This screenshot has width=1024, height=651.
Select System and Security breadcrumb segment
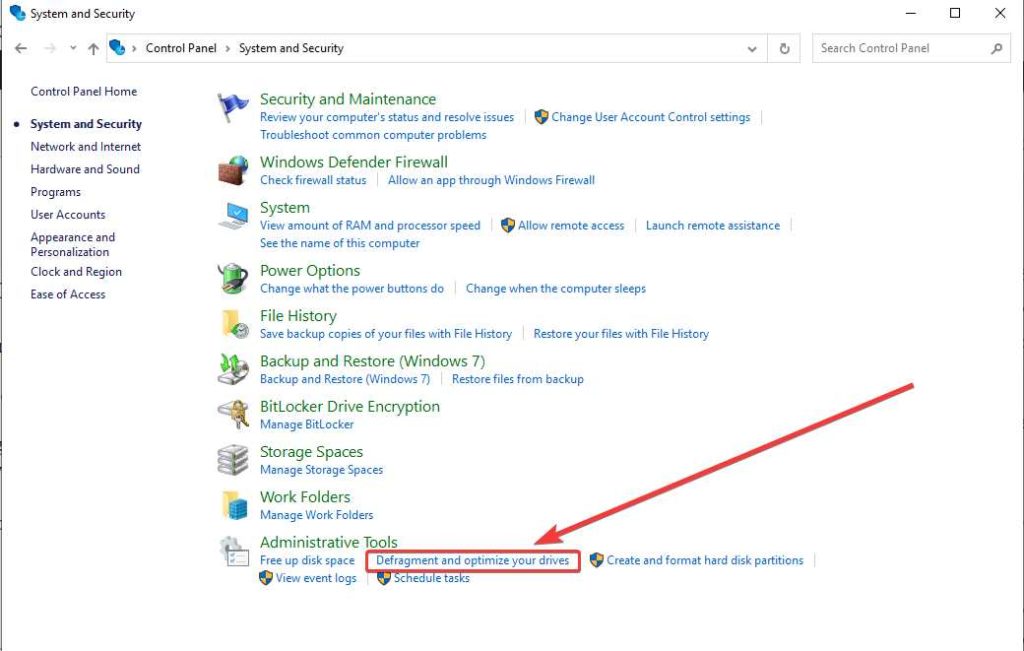coord(291,48)
